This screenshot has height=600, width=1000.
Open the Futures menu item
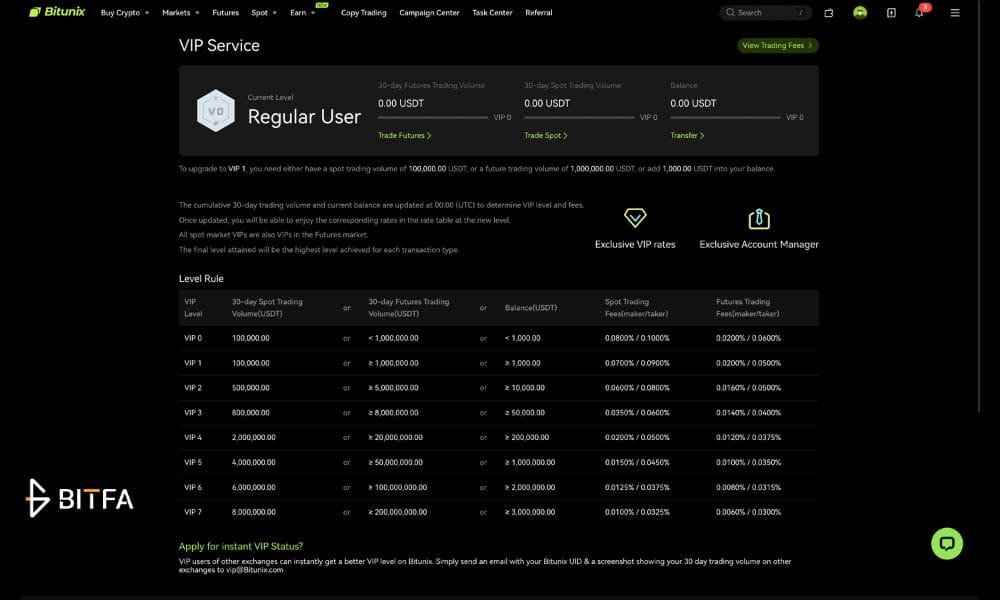pos(225,13)
